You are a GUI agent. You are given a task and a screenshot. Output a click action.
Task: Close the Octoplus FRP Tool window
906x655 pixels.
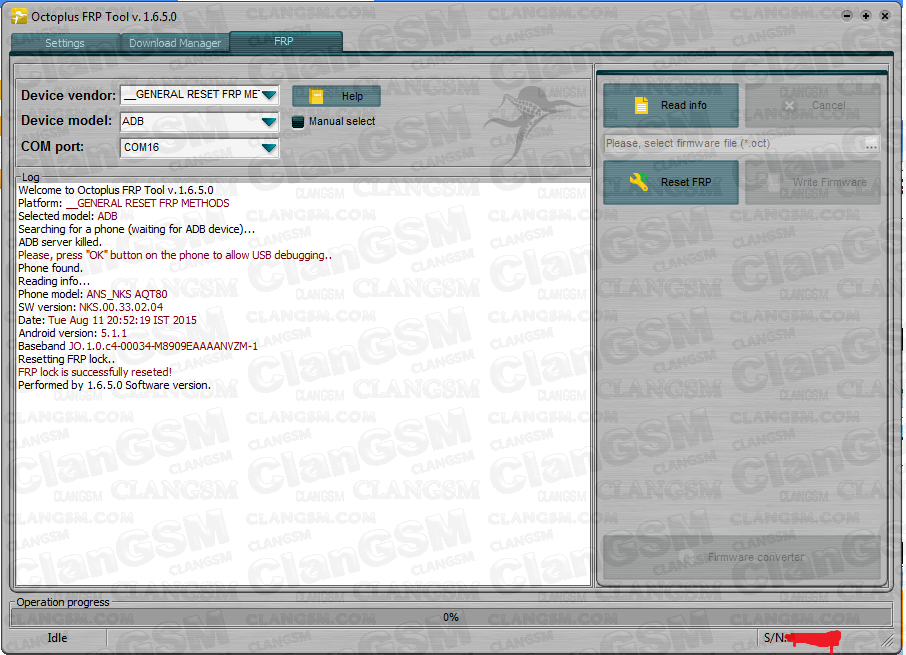(x=885, y=16)
